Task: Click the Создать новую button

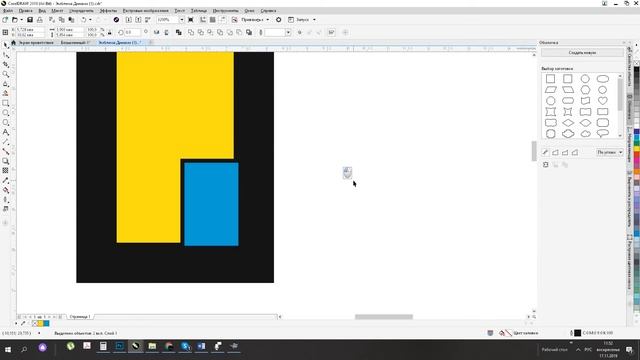Action: pos(582,53)
